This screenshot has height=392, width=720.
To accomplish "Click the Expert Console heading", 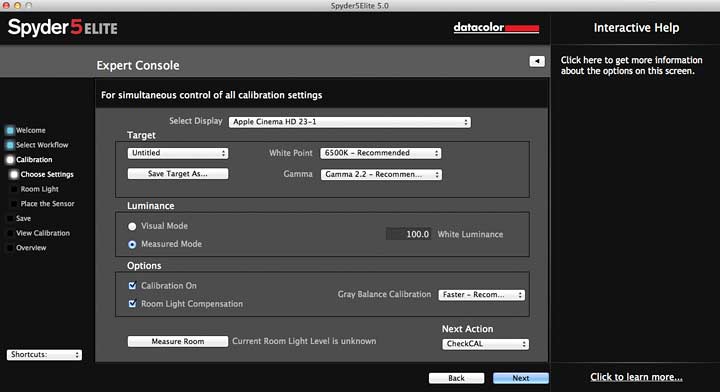I will click(138, 66).
